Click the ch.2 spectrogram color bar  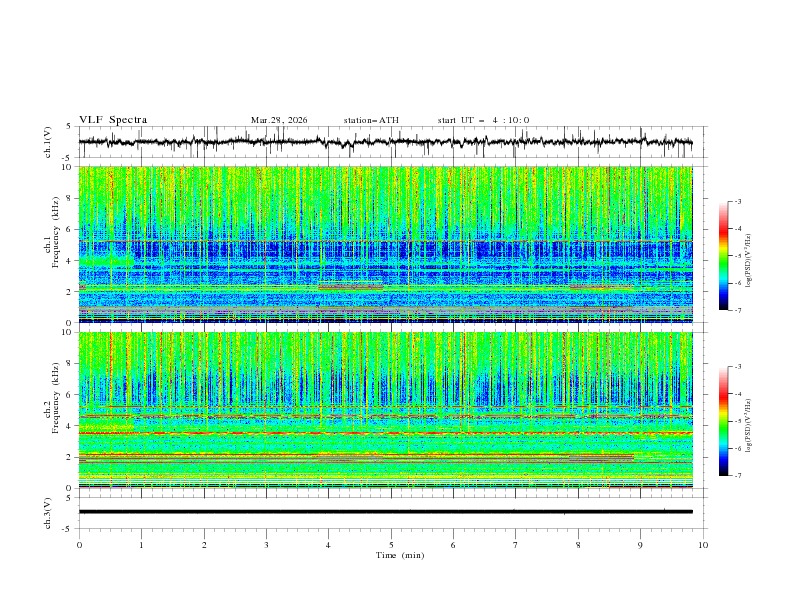(x=723, y=421)
